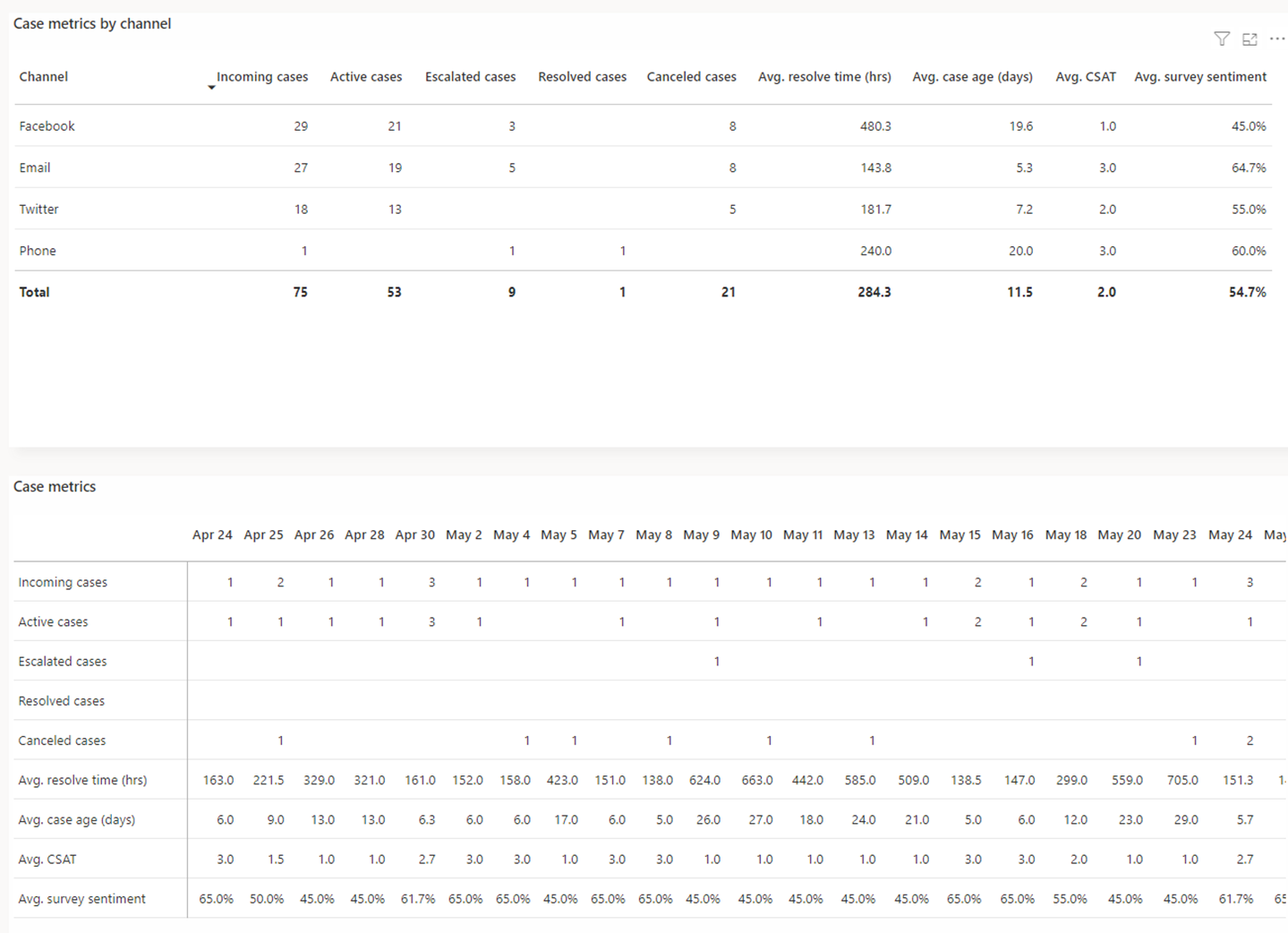Enter focus mode on the channel metrics visual
This screenshot has height=933, width=1288.
pos(1250,39)
